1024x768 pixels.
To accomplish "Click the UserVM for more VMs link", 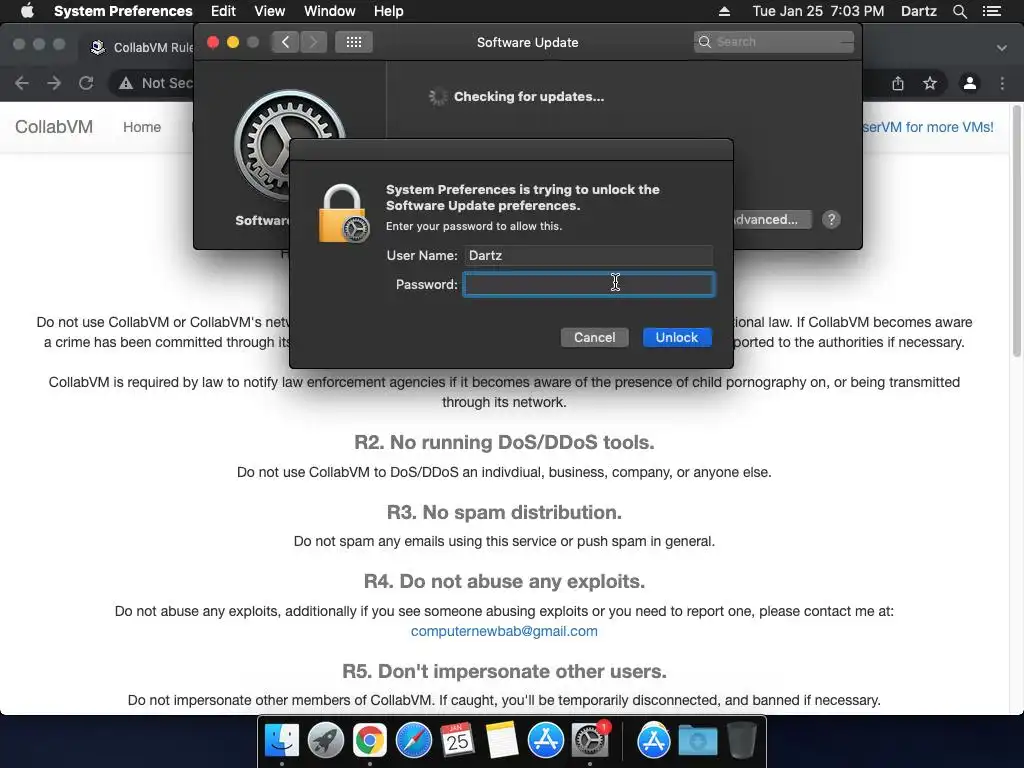I will click(x=928, y=127).
